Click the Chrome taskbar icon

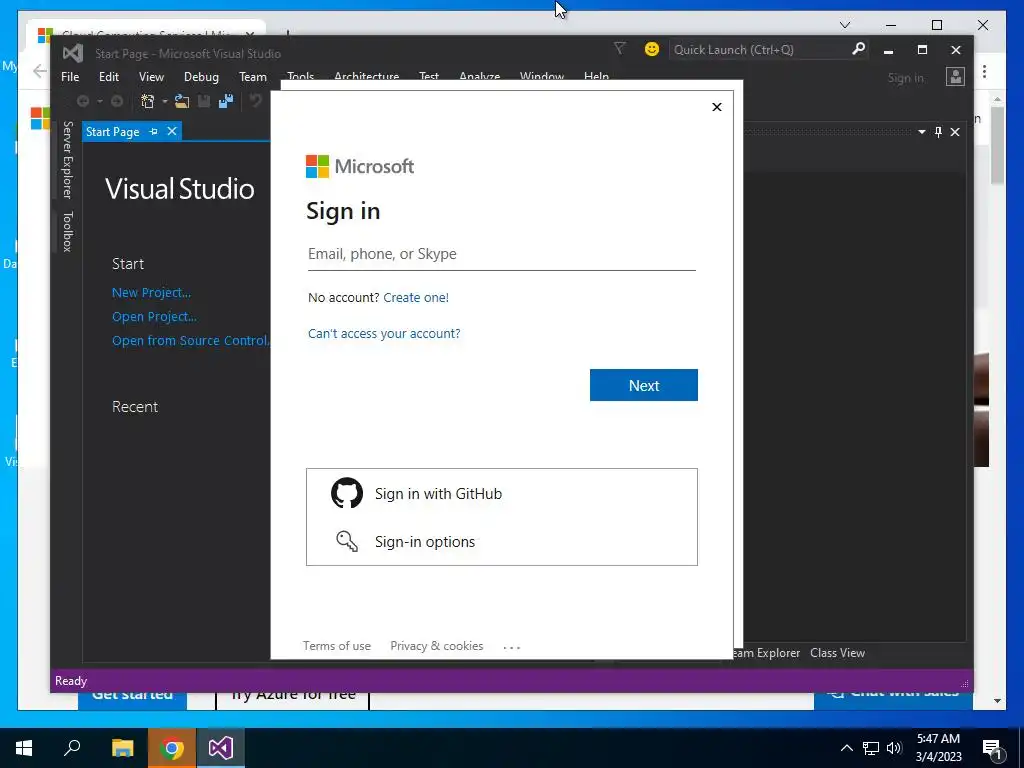click(172, 748)
